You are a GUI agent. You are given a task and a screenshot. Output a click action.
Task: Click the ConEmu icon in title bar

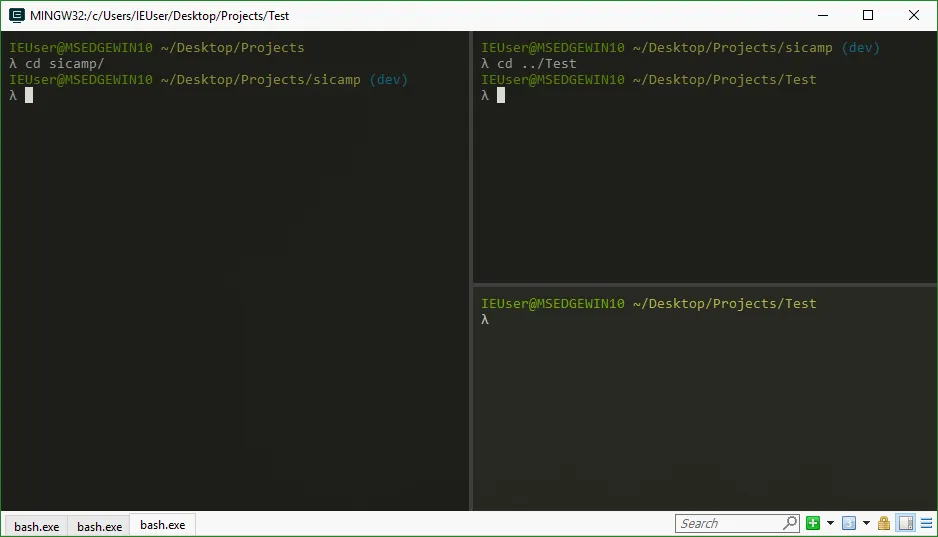coord(16,16)
